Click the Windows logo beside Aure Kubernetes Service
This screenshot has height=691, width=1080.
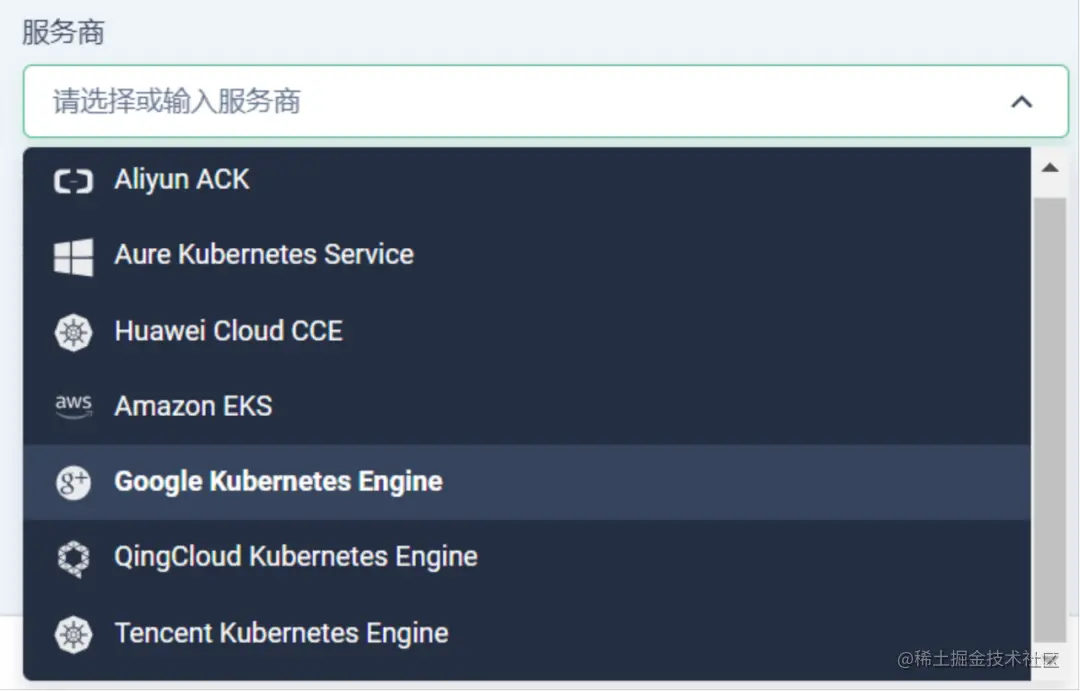pos(73,256)
